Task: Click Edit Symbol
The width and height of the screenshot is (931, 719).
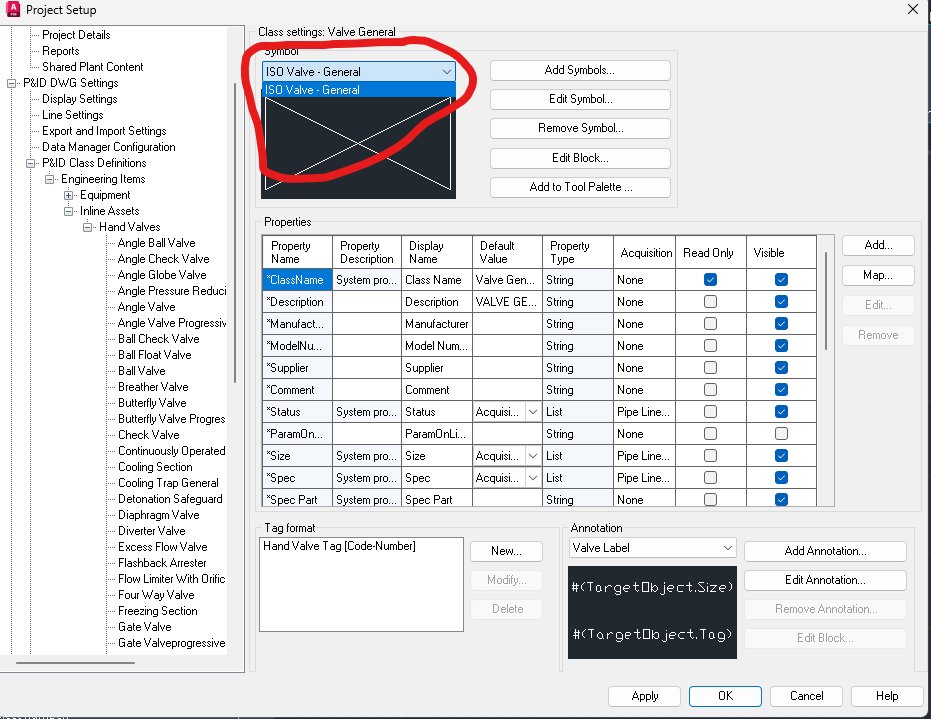Action: pos(579,99)
